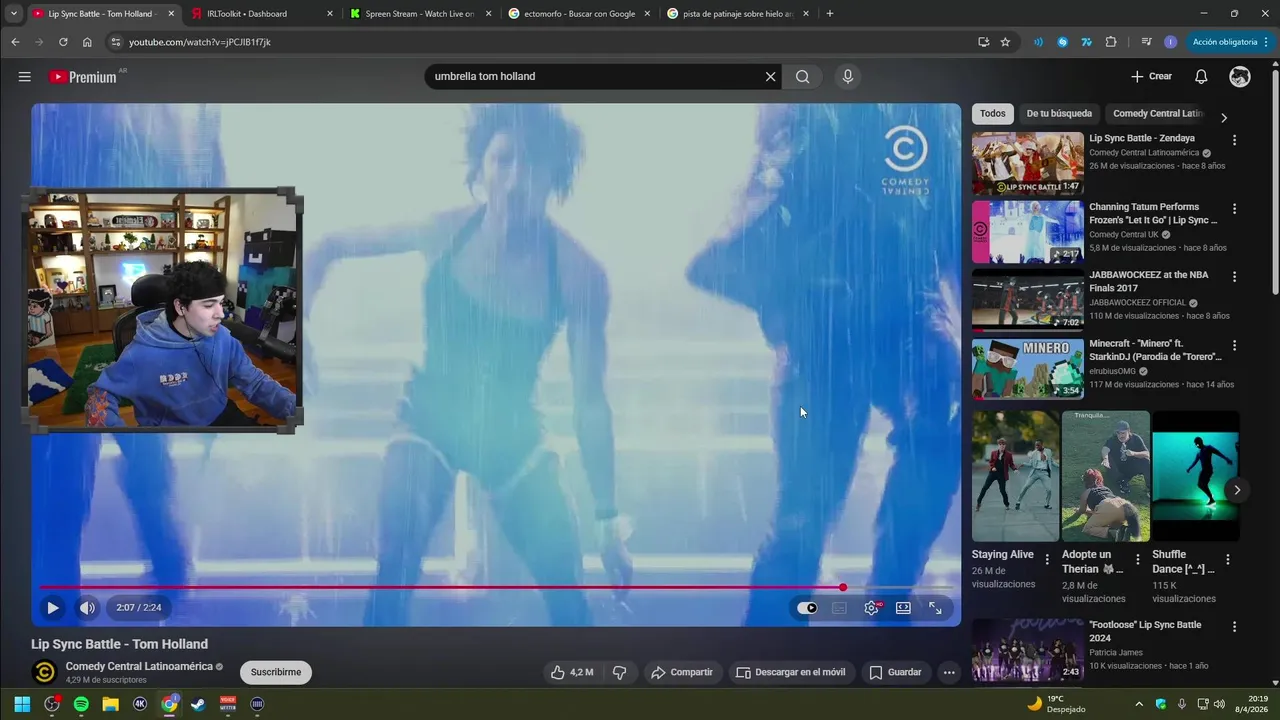Screen dimensions: 1280x720
Task: Click the magnifier search button
Action: click(x=803, y=77)
